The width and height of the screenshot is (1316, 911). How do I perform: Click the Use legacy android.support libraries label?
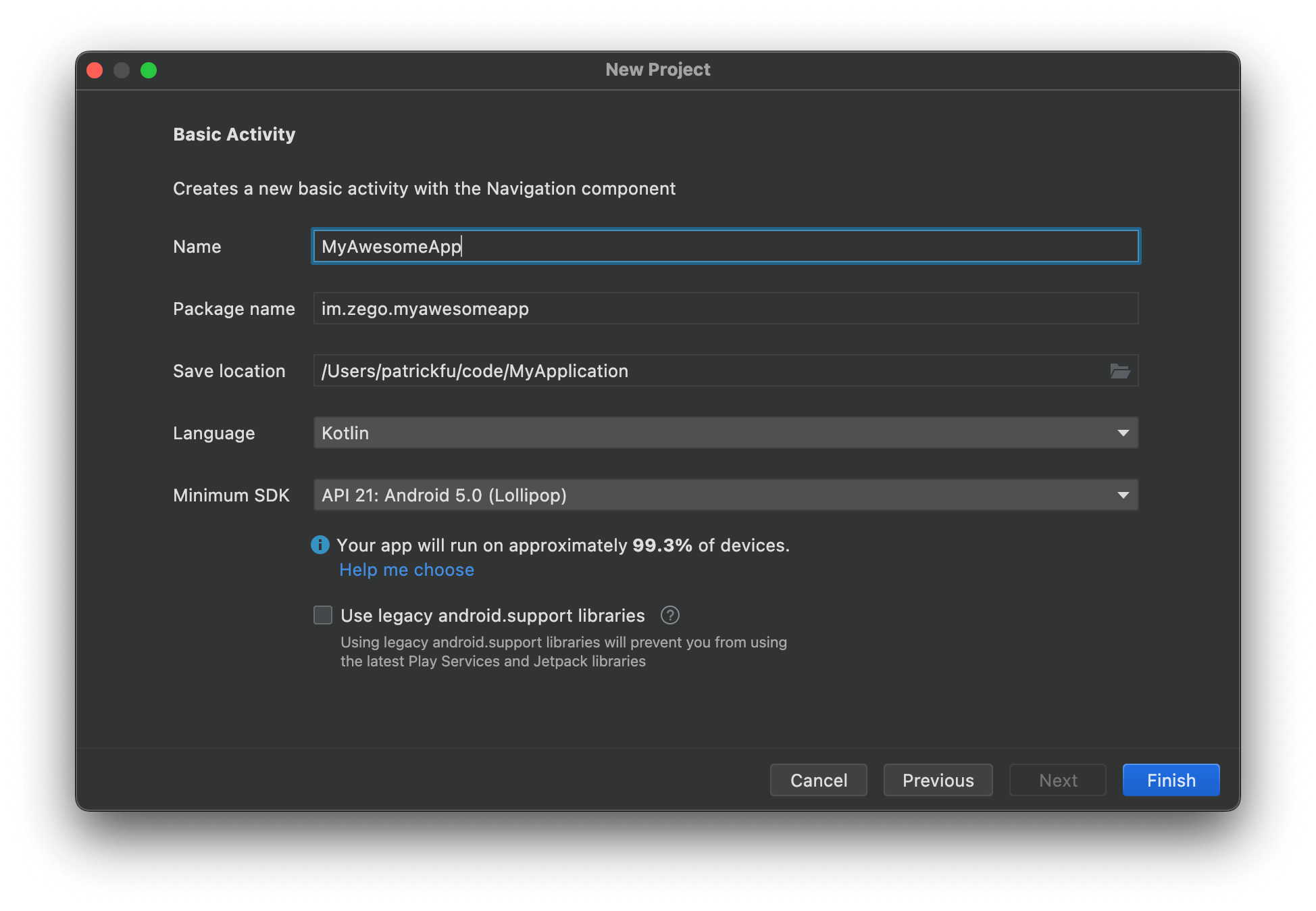pos(492,616)
